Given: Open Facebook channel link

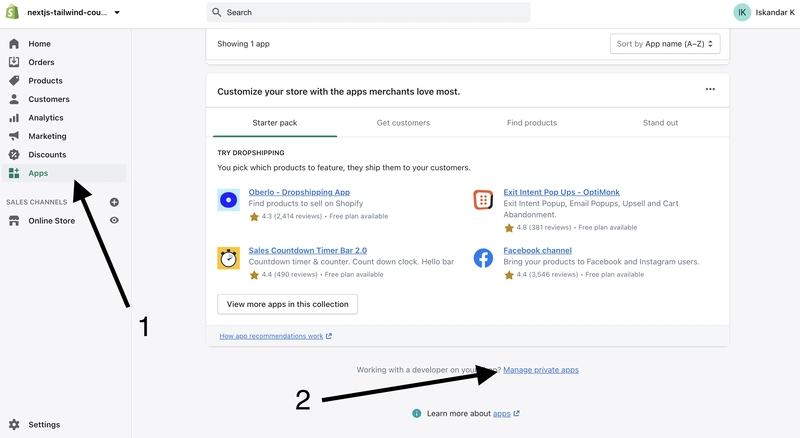Looking at the screenshot, I should 537,250.
